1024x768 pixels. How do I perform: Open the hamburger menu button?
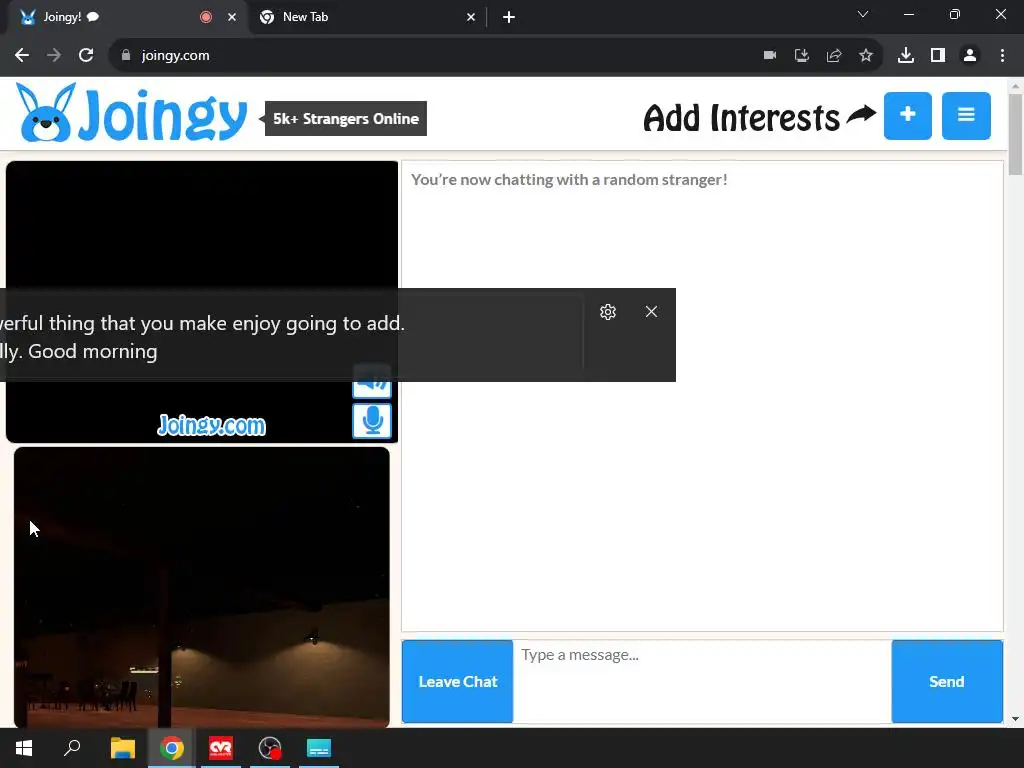pyautogui.click(x=966, y=116)
